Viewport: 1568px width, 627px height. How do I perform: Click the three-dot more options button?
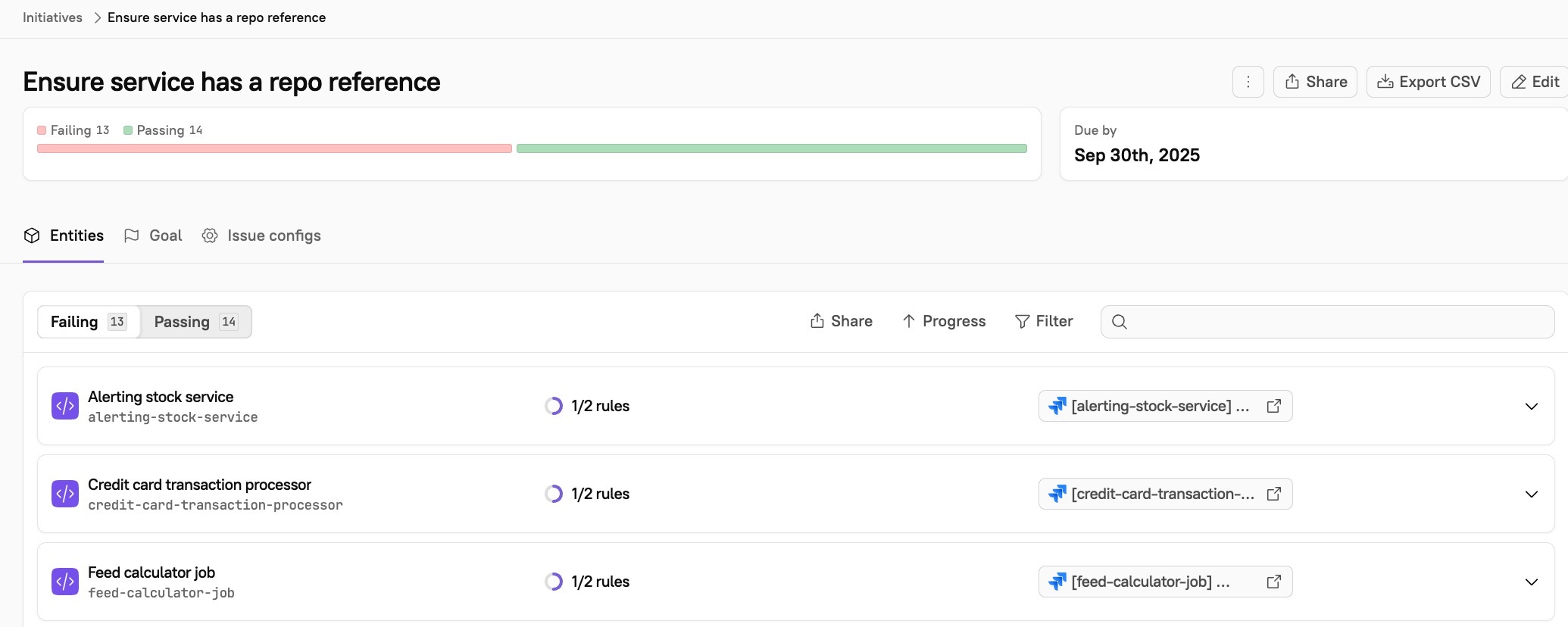(x=1248, y=82)
